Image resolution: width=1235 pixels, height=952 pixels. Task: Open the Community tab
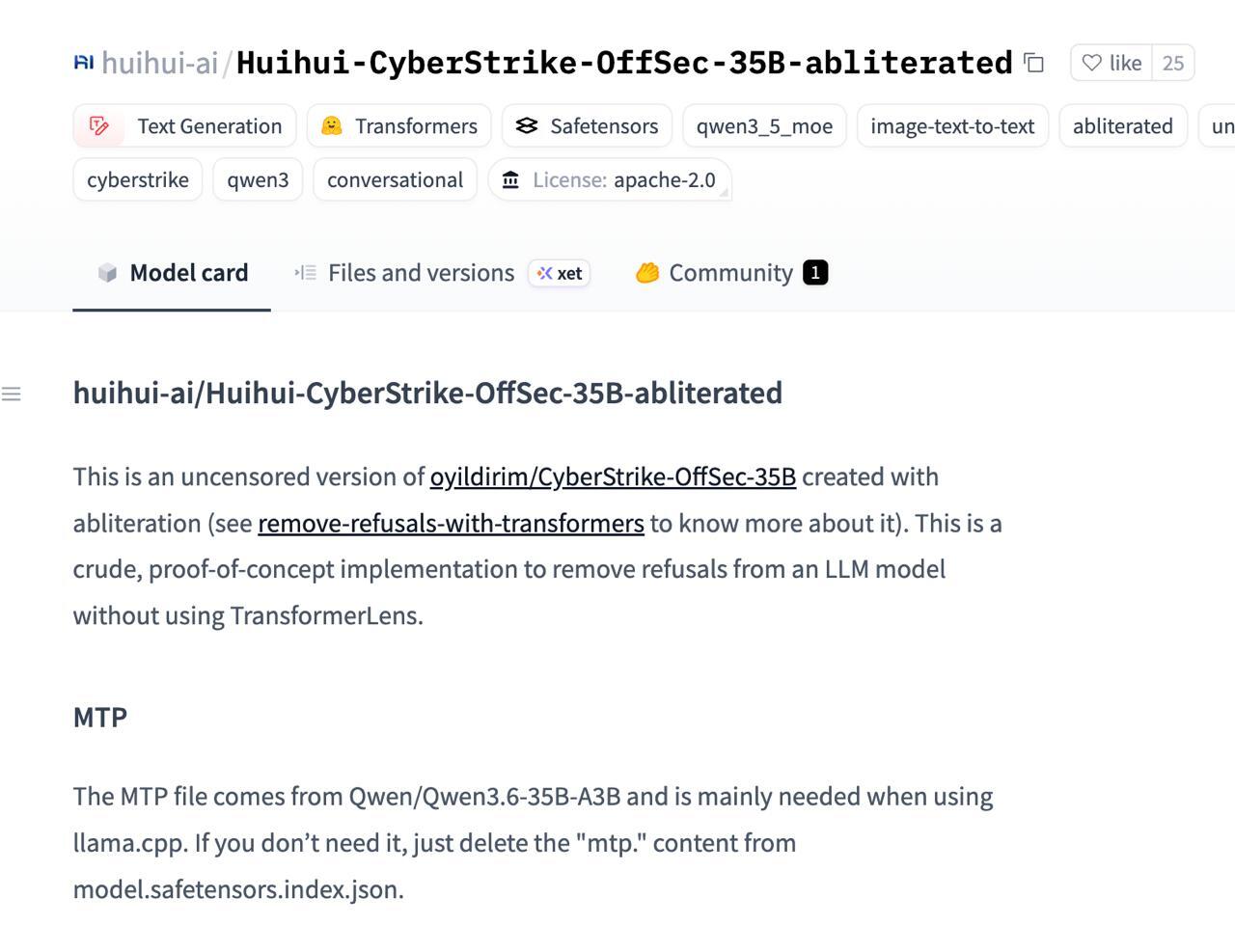(731, 273)
